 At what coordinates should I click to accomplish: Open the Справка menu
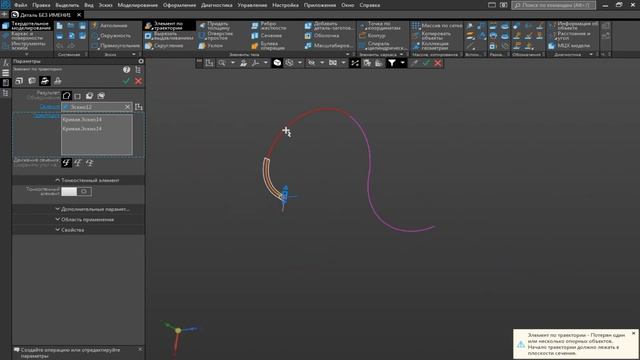tap(369, 5)
